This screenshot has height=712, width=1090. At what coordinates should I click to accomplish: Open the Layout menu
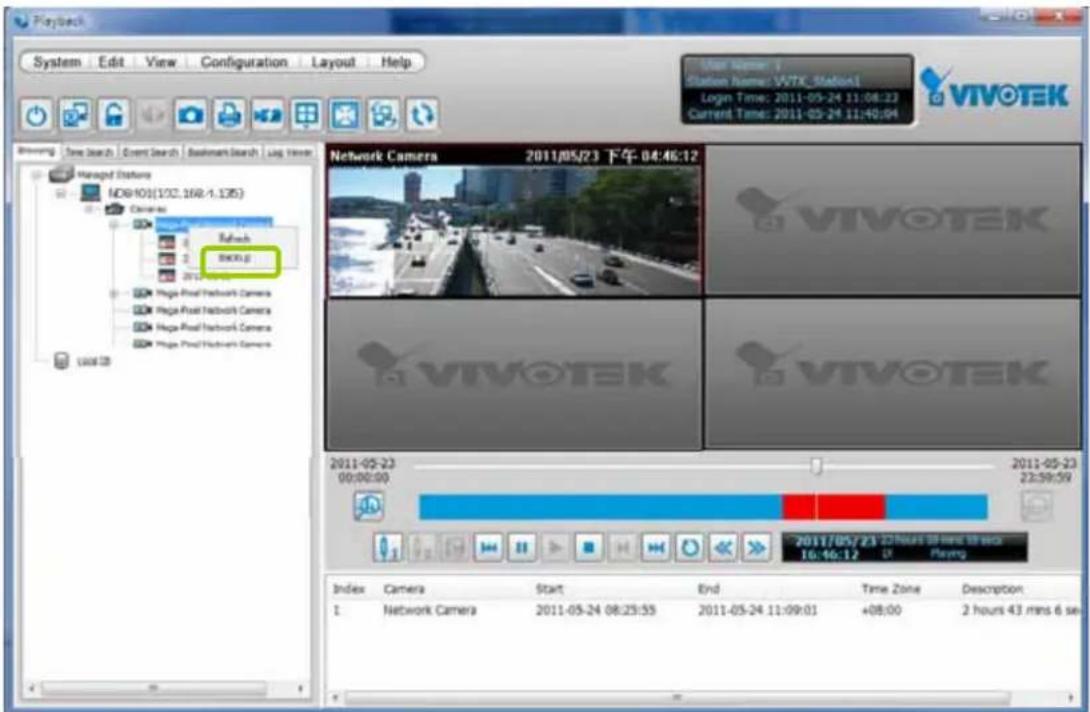[333, 62]
